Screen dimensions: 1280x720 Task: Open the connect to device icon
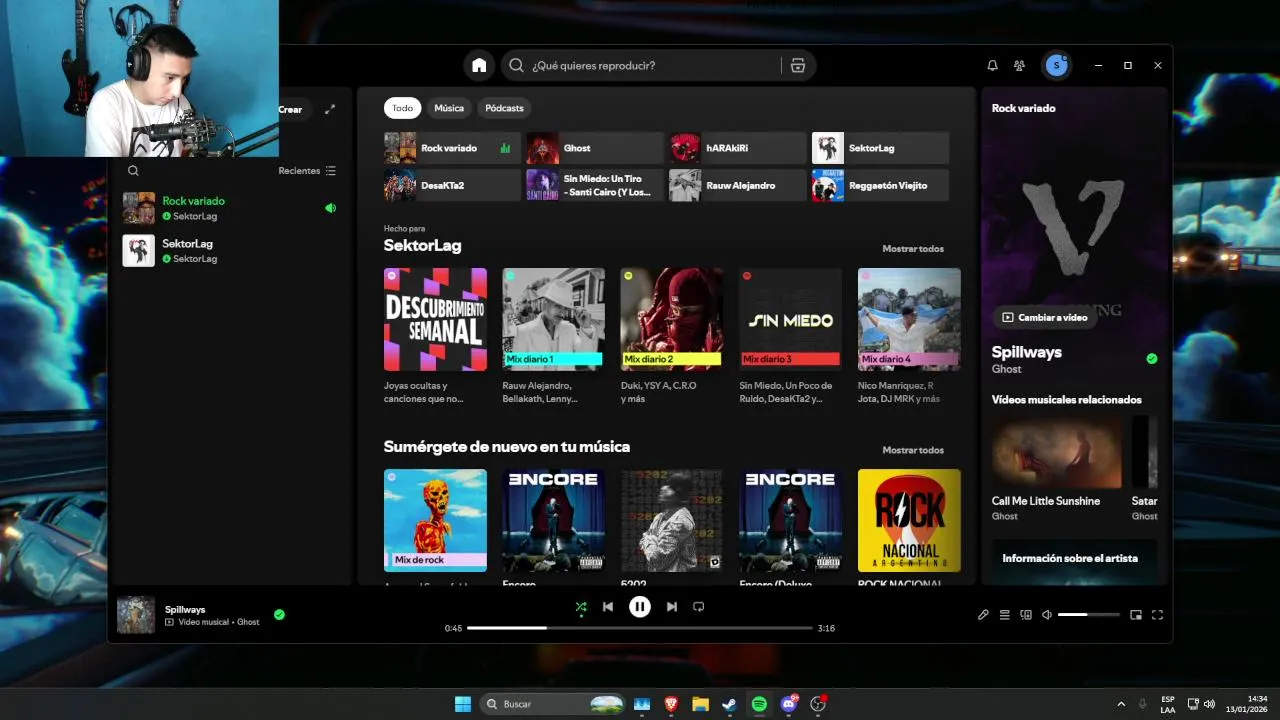coord(1025,615)
